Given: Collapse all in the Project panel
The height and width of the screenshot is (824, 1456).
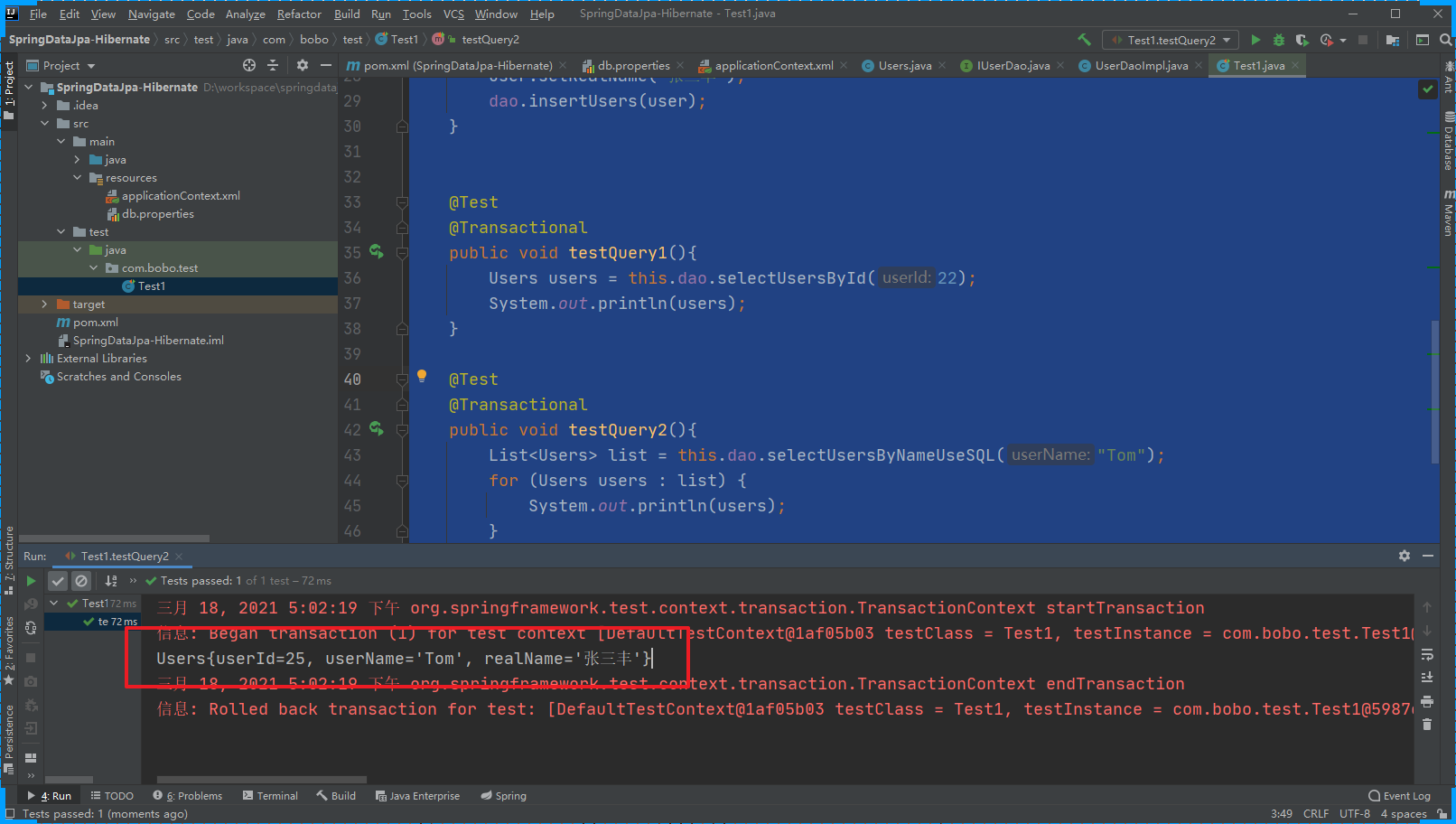Looking at the screenshot, I should click(x=273, y=65).
